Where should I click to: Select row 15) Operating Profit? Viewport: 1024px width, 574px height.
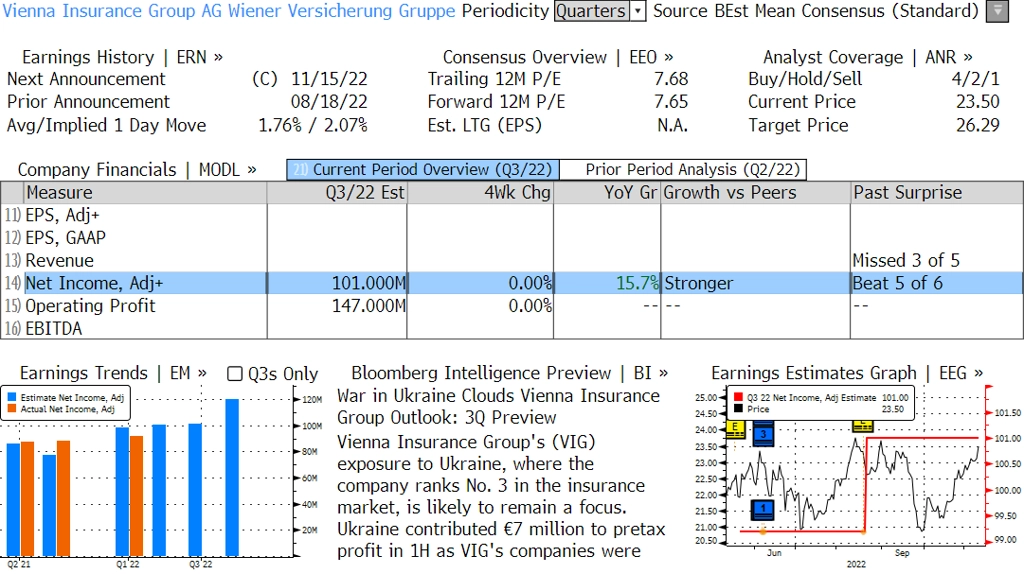click(512, 306)
